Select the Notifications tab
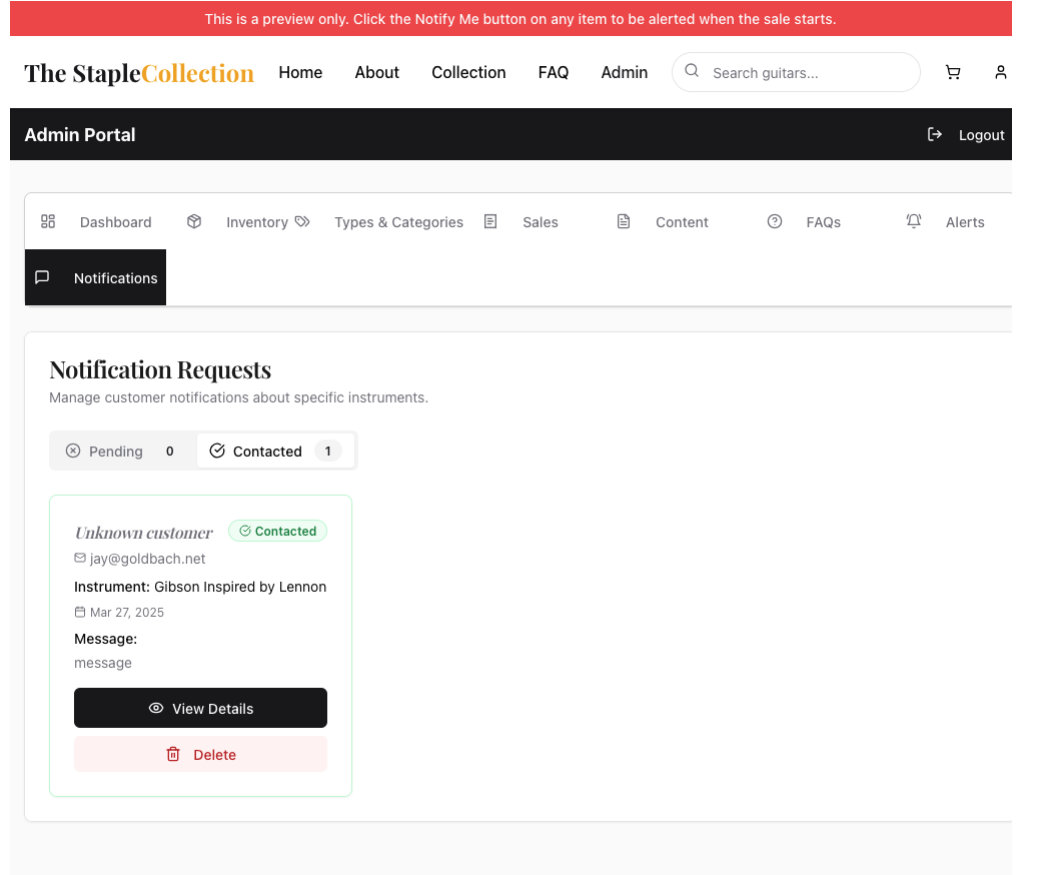 [96, 277]
